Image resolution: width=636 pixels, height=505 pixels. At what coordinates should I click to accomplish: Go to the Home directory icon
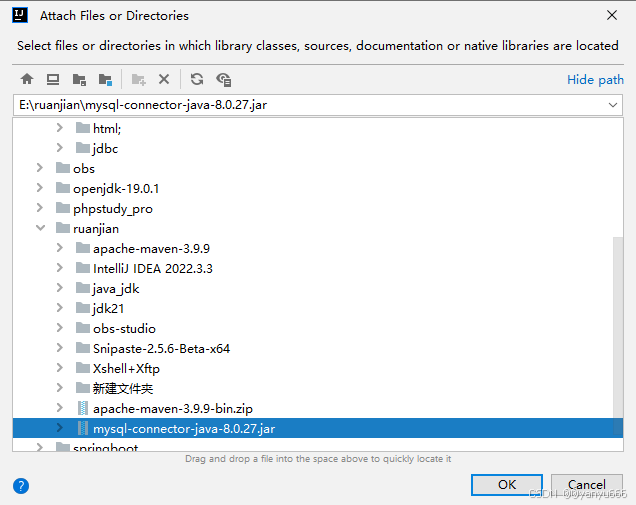coord(27,79)
